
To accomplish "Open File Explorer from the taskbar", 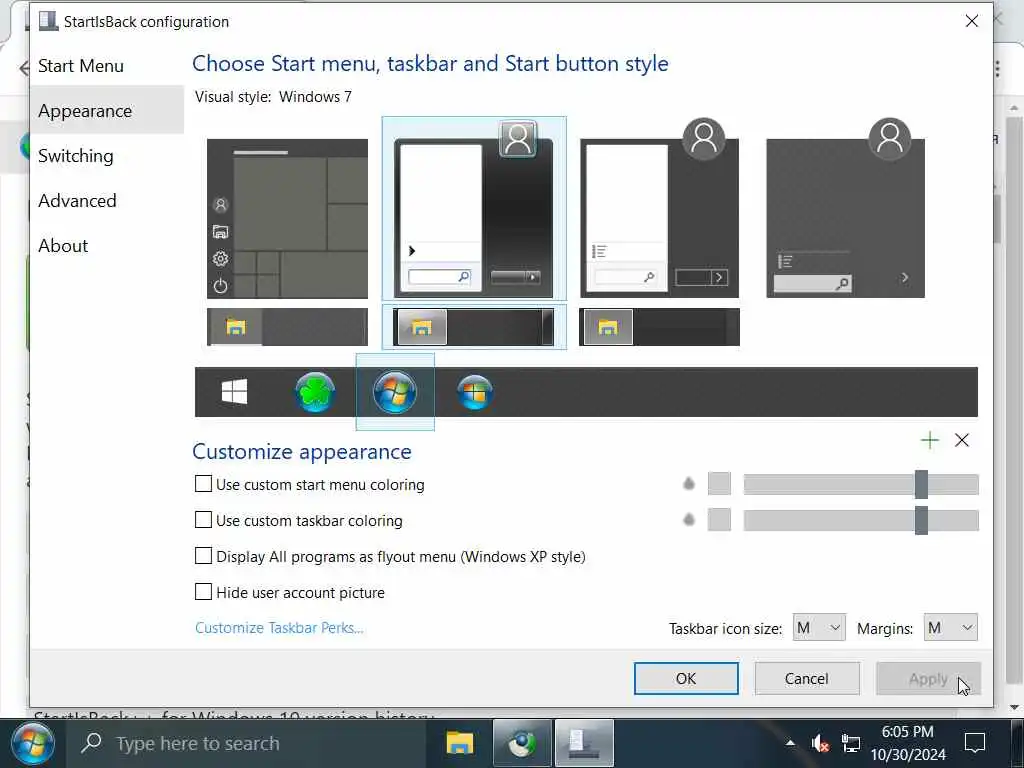I will [x=460, y=743].
